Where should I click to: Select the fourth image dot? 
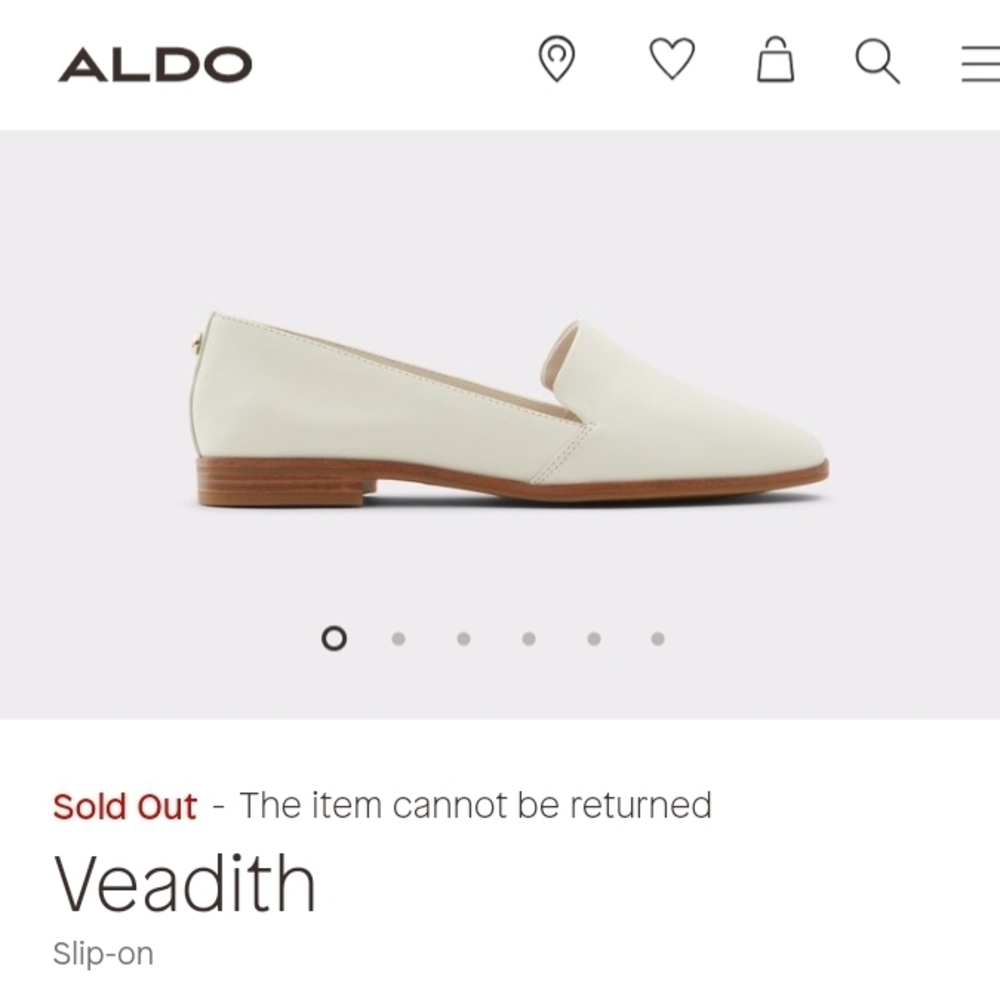(526, 637)
